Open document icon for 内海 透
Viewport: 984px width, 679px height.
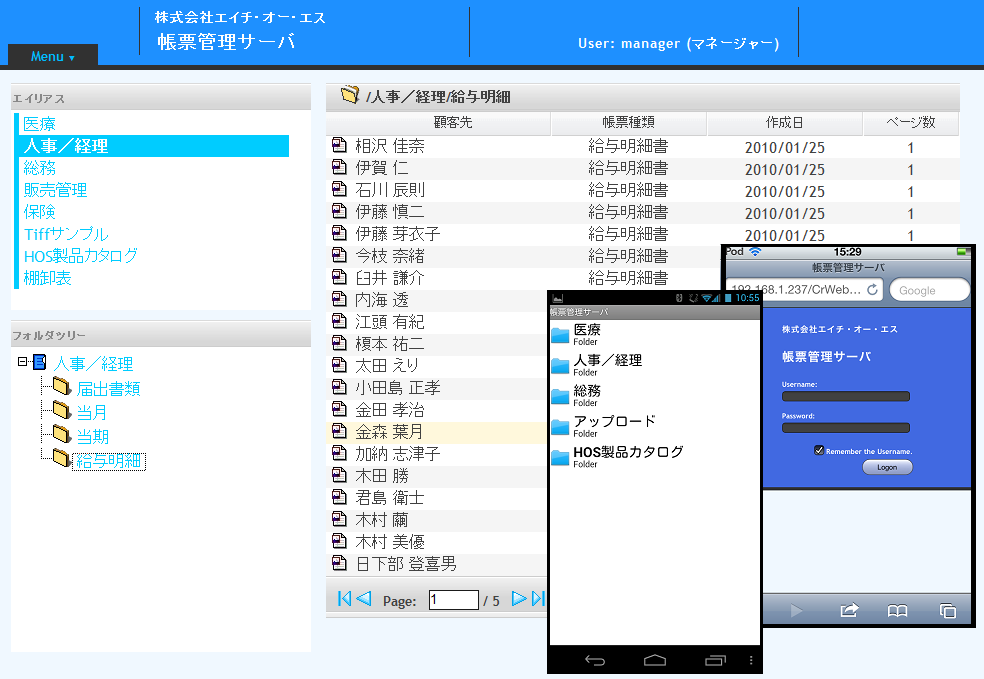[x=339, y=299]
